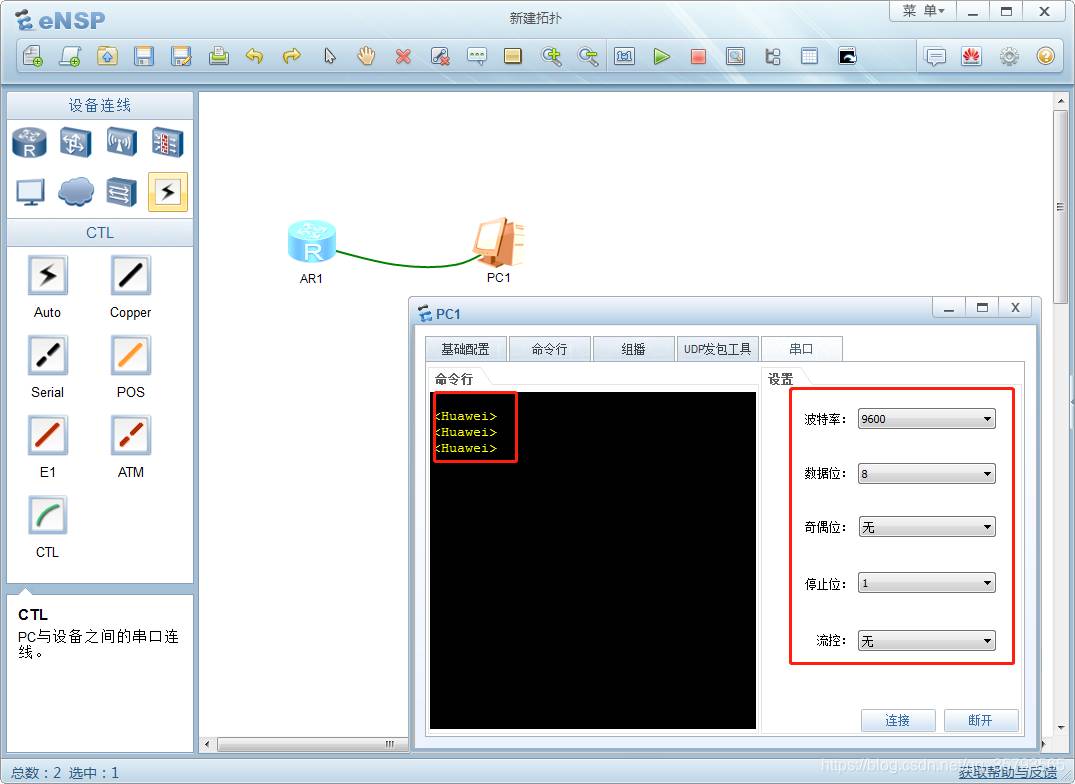
Task: Click the 断开 disconnect button
Action: (981, 720)
